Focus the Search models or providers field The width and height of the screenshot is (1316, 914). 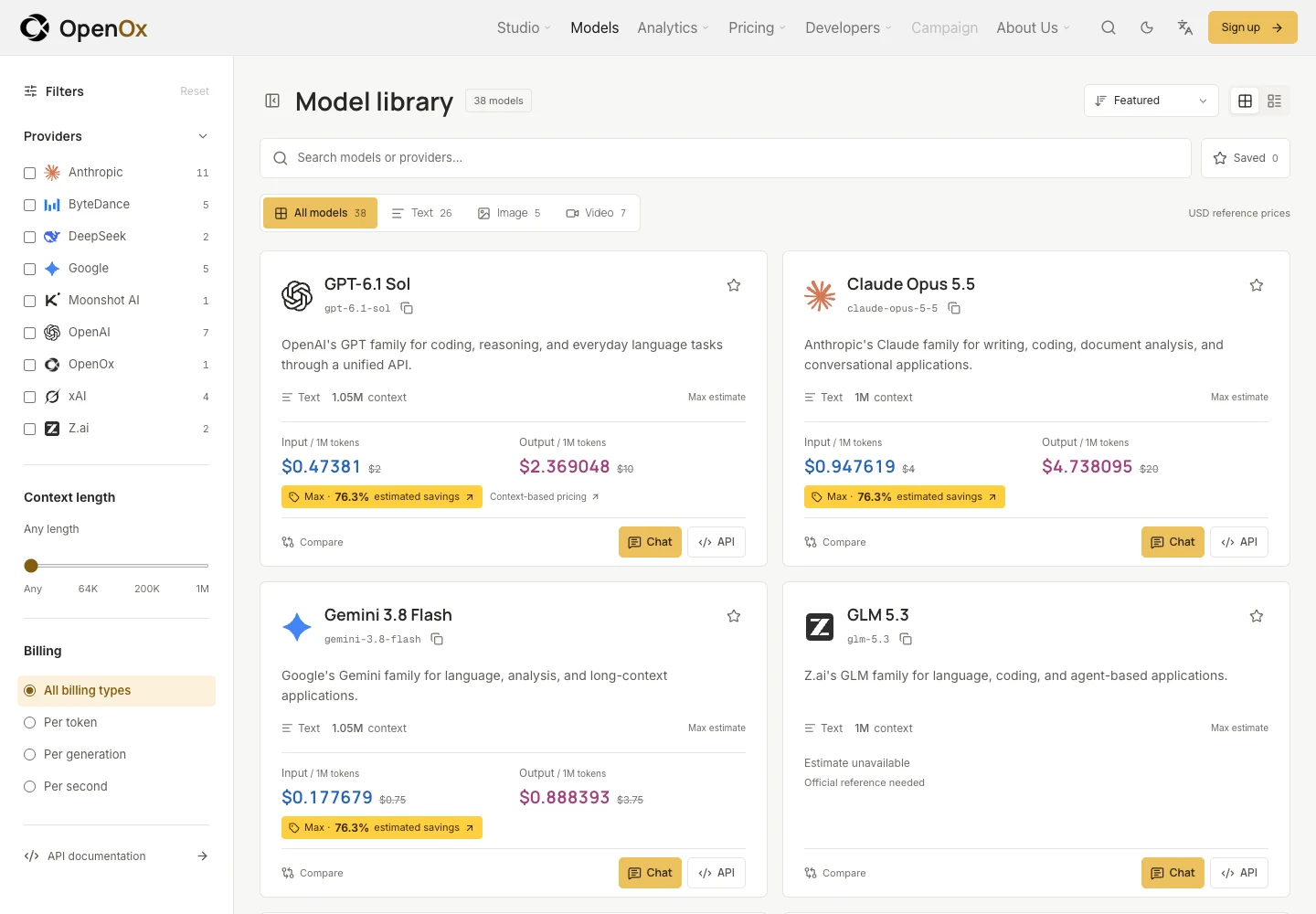(726, 158)
